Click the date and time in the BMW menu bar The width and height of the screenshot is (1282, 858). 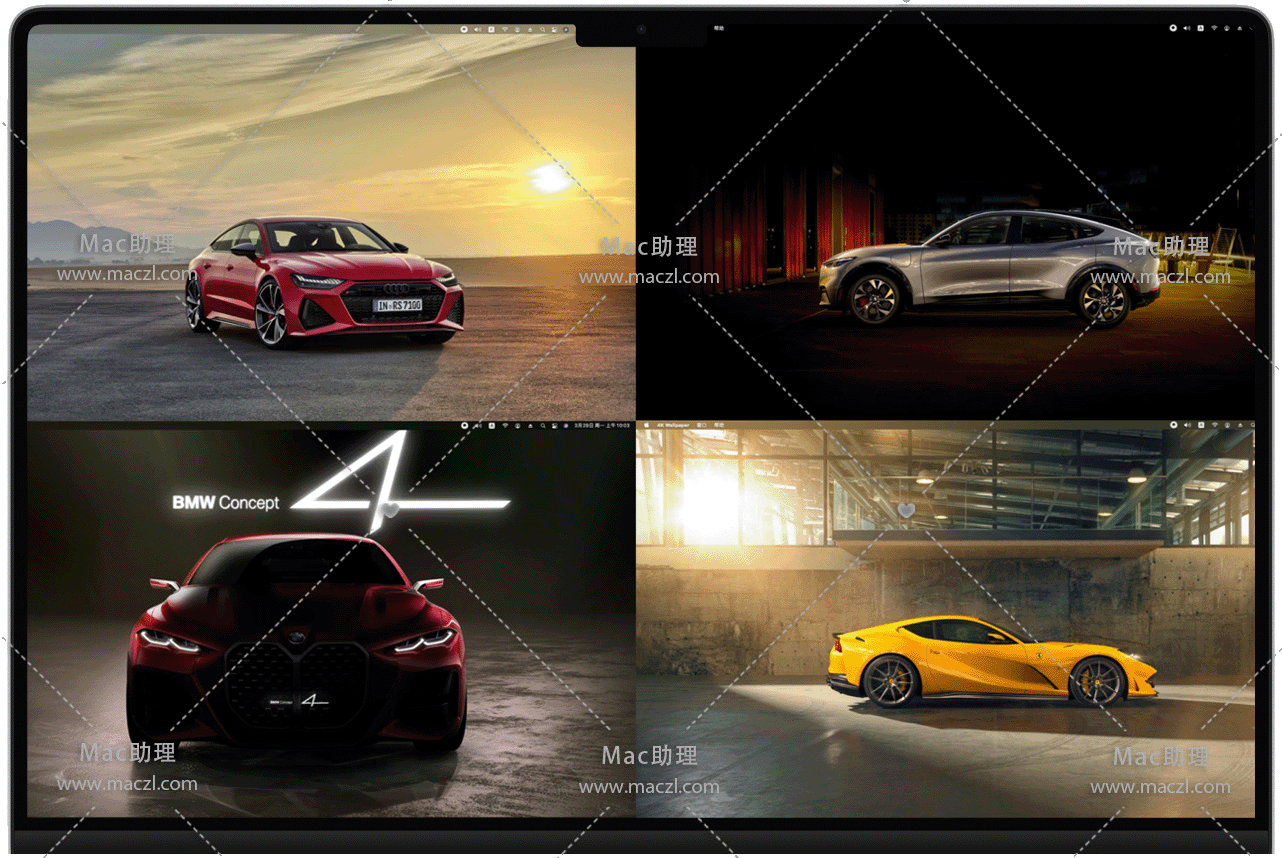(x=600, y=426)
